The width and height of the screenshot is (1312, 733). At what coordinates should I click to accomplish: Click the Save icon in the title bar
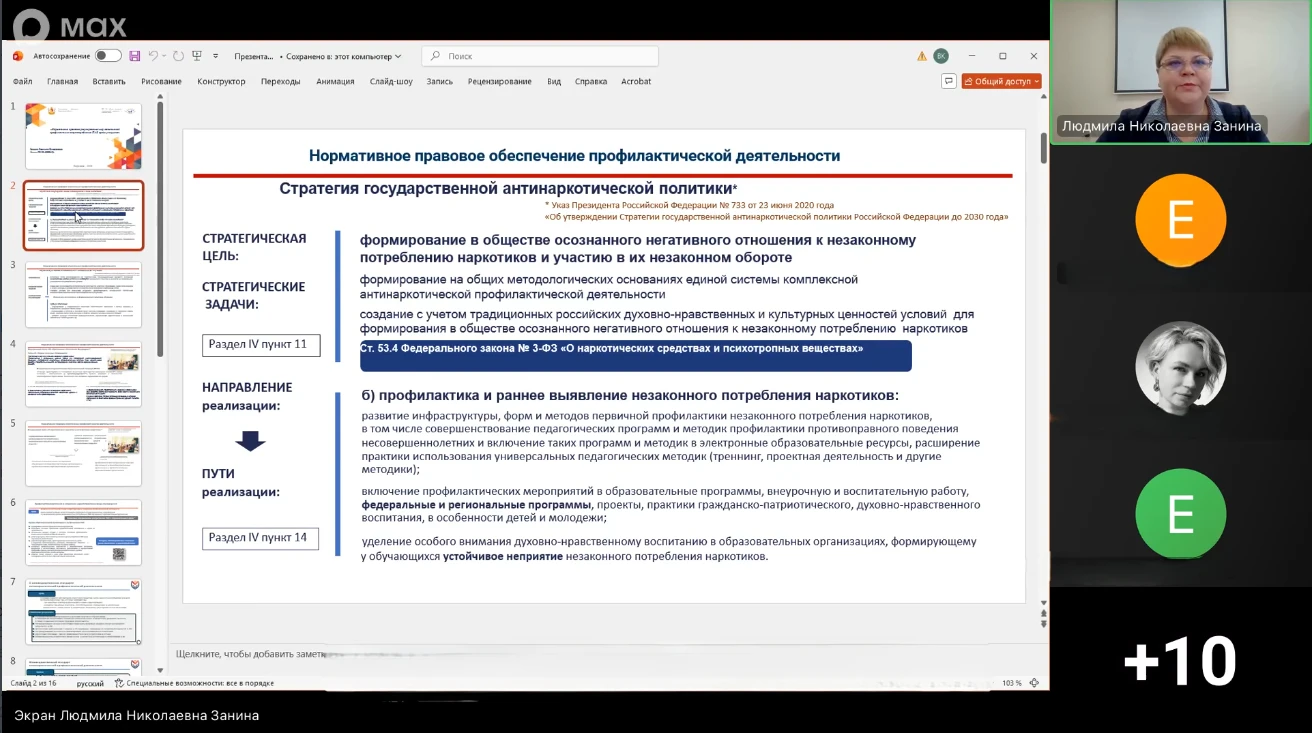133,56
